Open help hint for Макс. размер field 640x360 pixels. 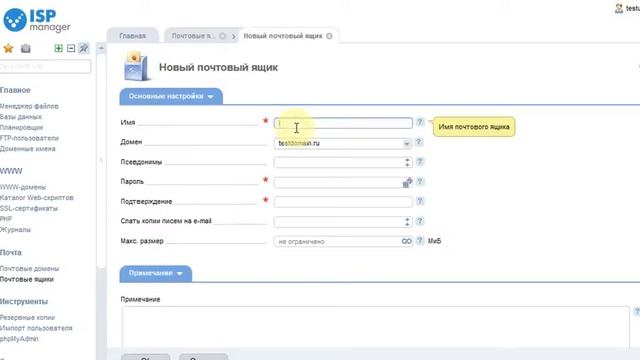click(420, 241)
